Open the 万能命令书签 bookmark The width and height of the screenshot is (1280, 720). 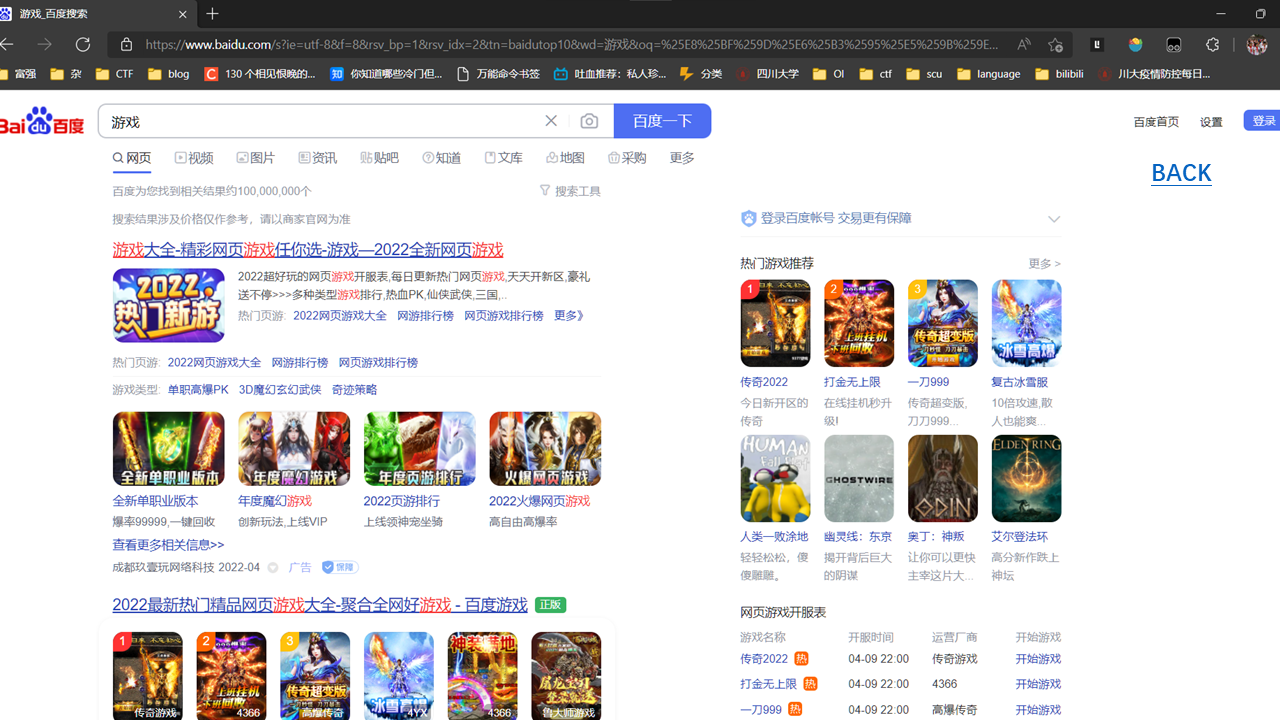click(498, 73)
